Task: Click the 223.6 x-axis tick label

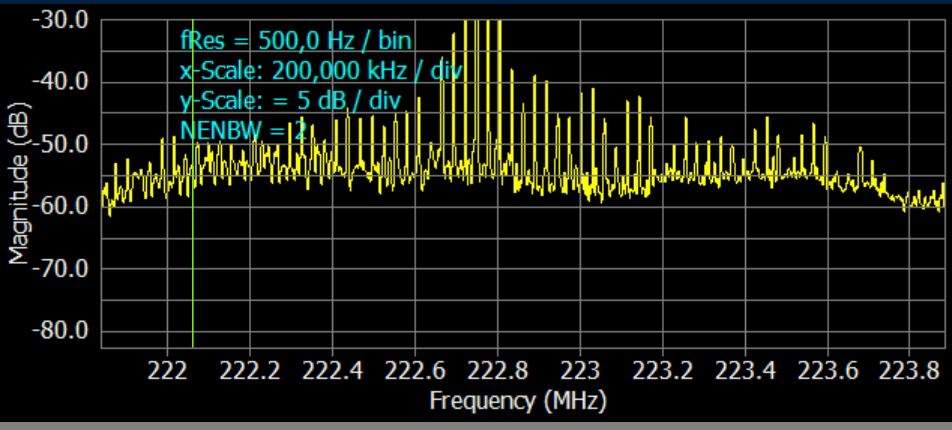Action: pos(829,372)
